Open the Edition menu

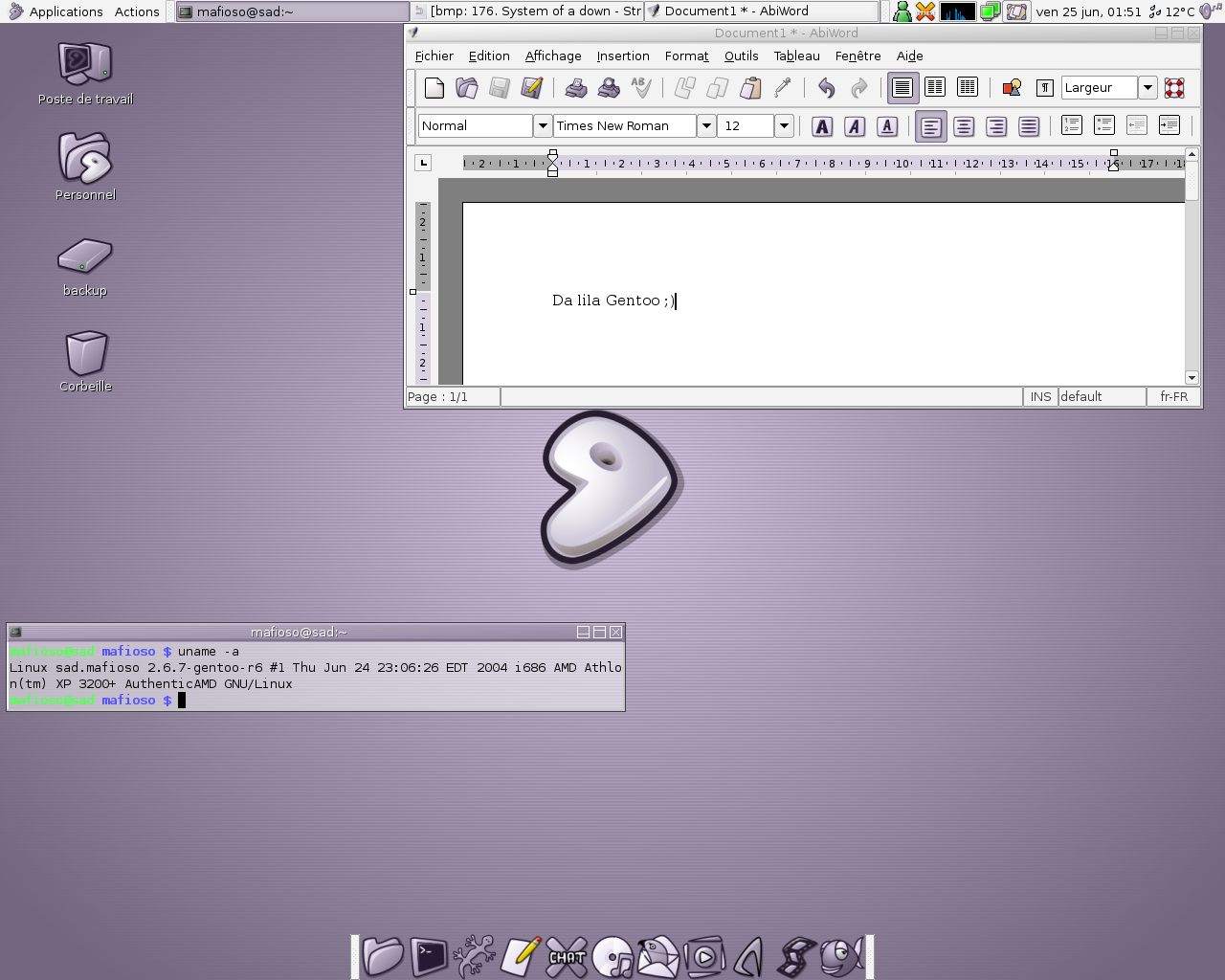click(489, 56)
